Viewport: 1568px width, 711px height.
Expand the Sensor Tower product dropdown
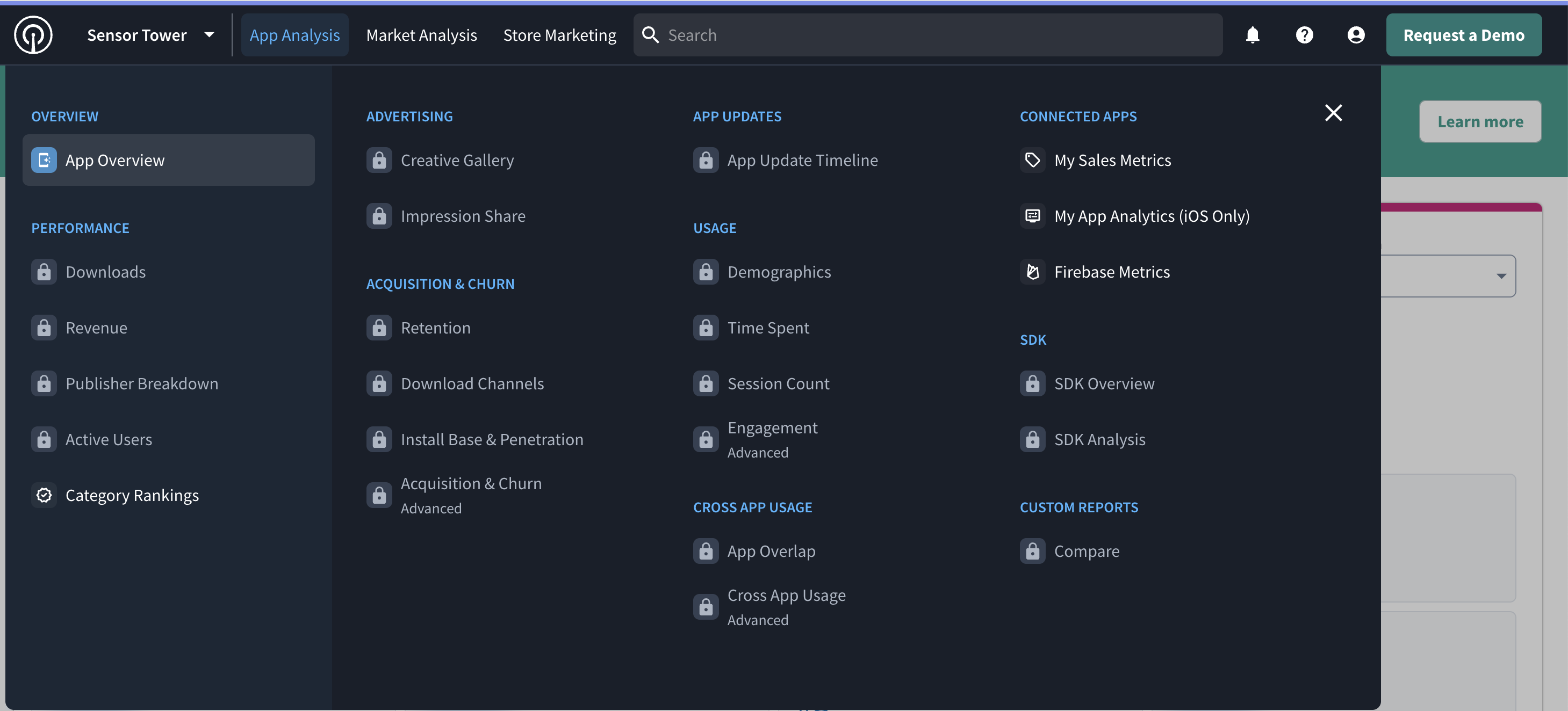coord(209,35)
